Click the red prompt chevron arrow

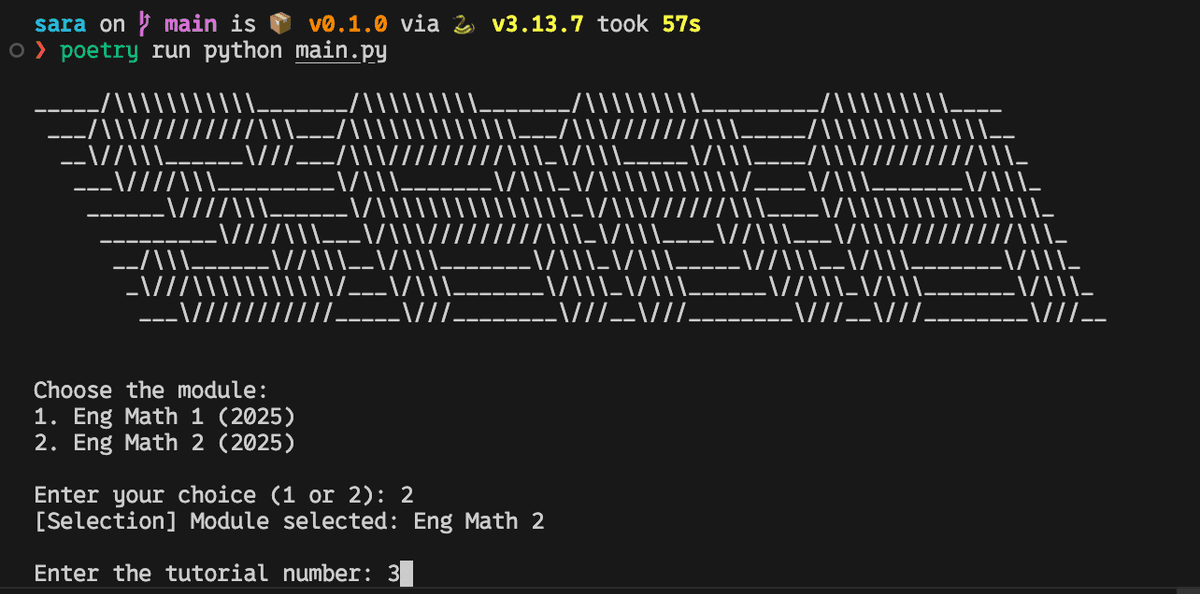point(41,50)
